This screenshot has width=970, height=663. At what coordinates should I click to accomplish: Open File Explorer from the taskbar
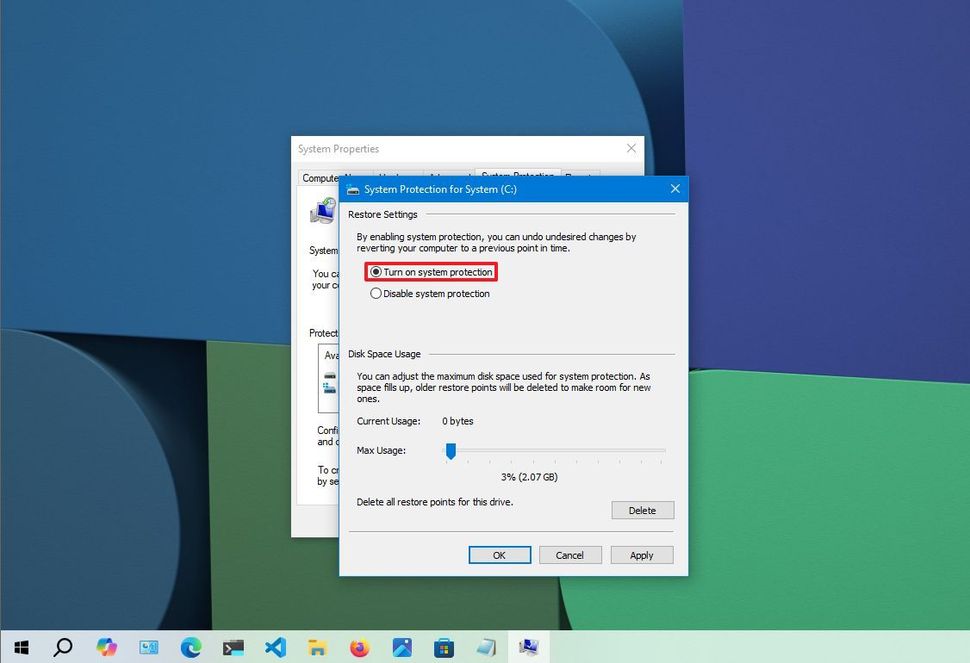(x=317, y=647)
